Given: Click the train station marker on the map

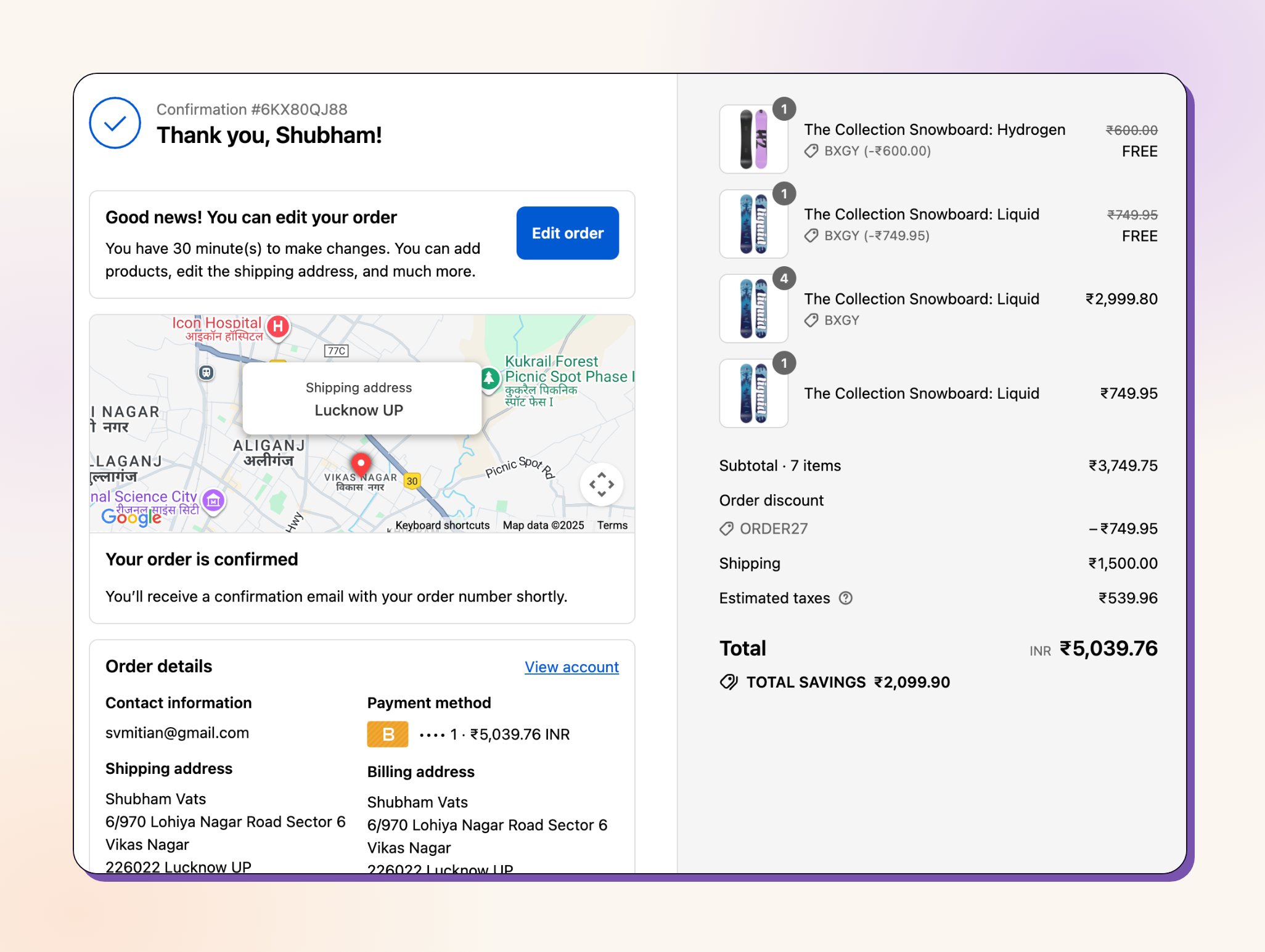Looking at the screenshot, I should tap(207, 372).
